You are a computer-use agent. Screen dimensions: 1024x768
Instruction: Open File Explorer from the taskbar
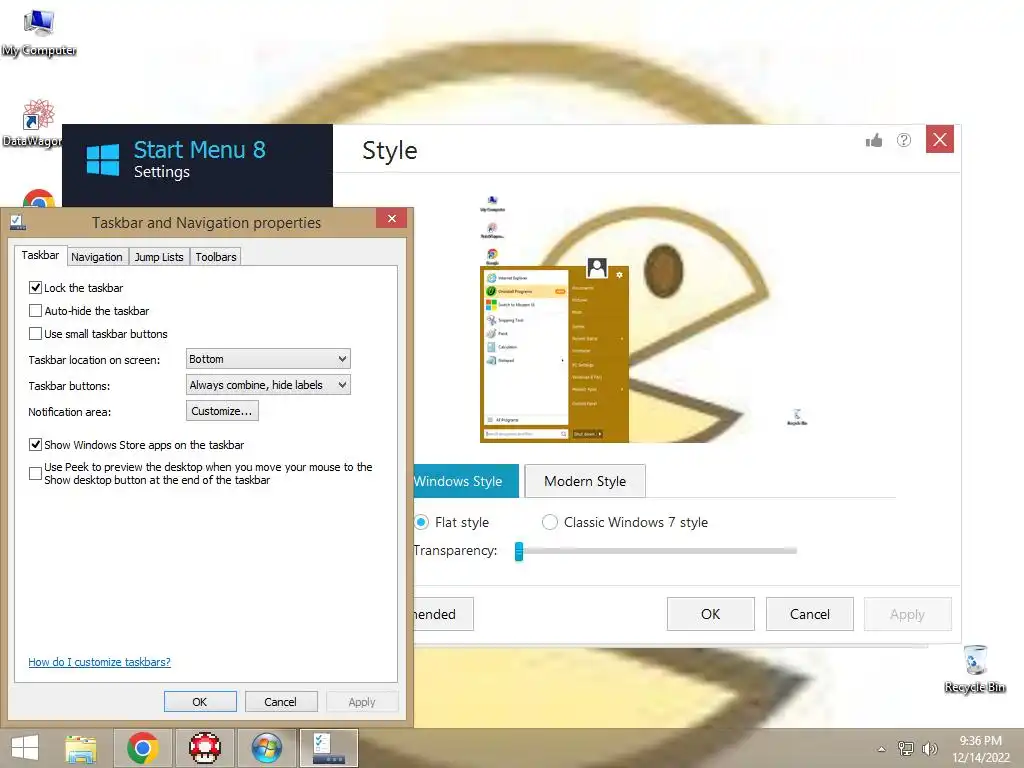click(x=81, y=748)
